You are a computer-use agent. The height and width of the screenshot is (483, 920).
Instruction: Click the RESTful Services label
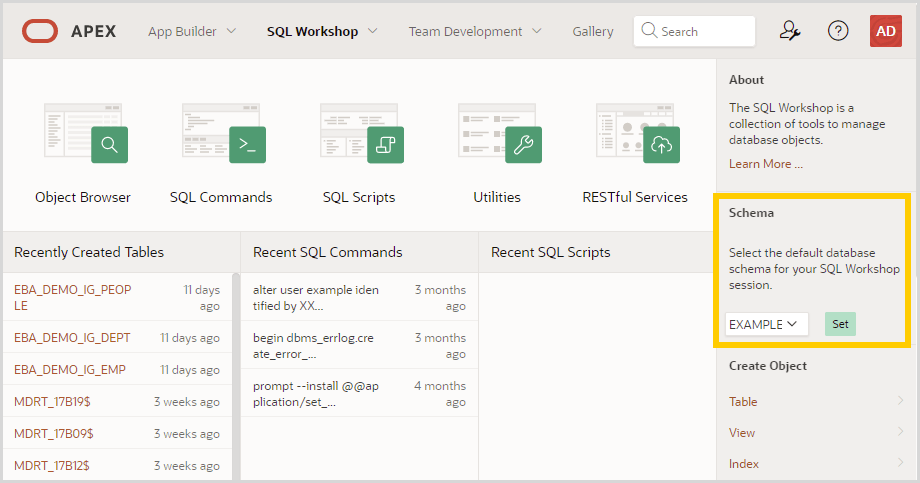[635, 197]
